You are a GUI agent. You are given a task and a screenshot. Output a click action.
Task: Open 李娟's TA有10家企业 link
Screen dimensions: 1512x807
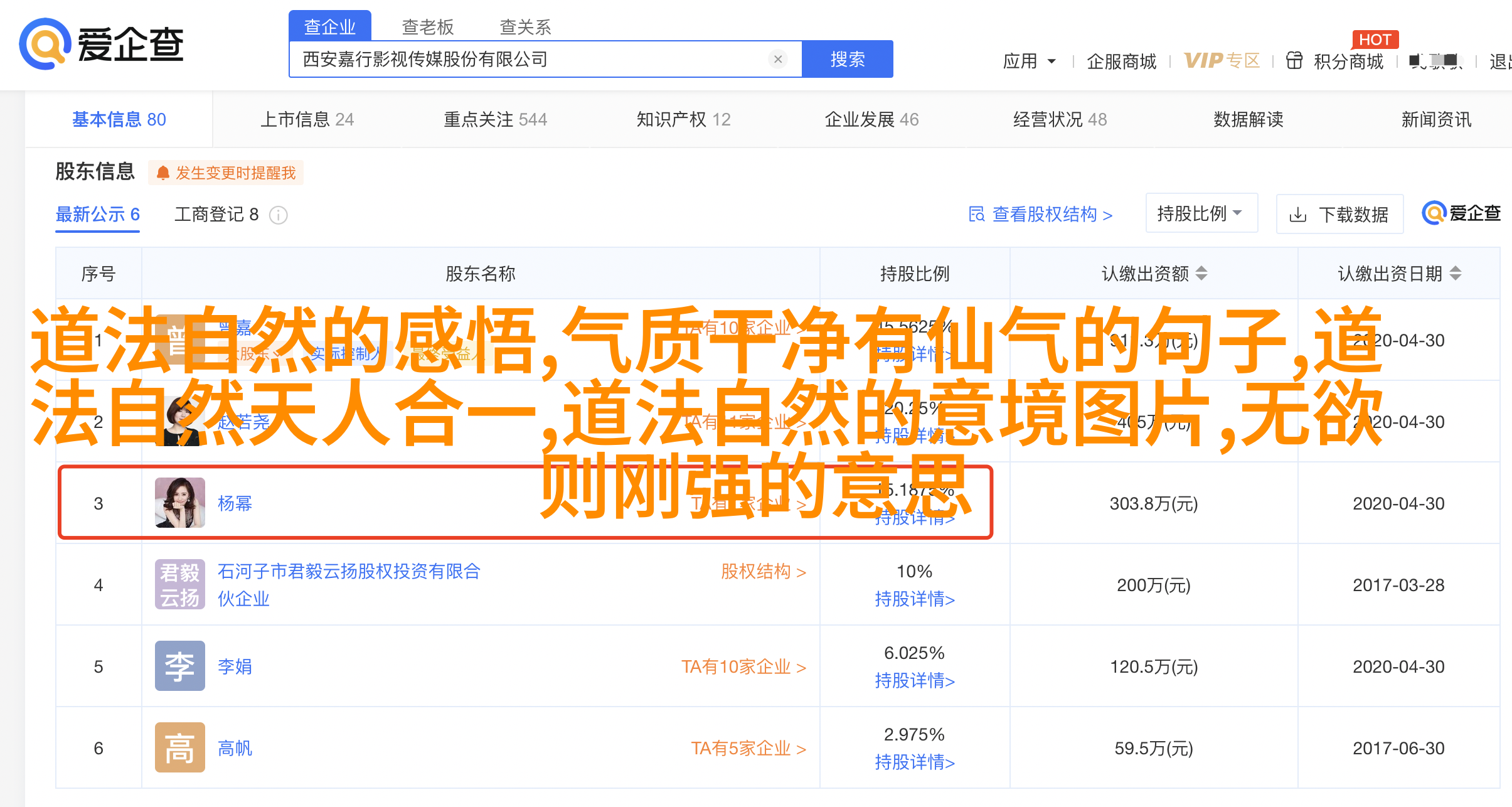tap(743, 666)
